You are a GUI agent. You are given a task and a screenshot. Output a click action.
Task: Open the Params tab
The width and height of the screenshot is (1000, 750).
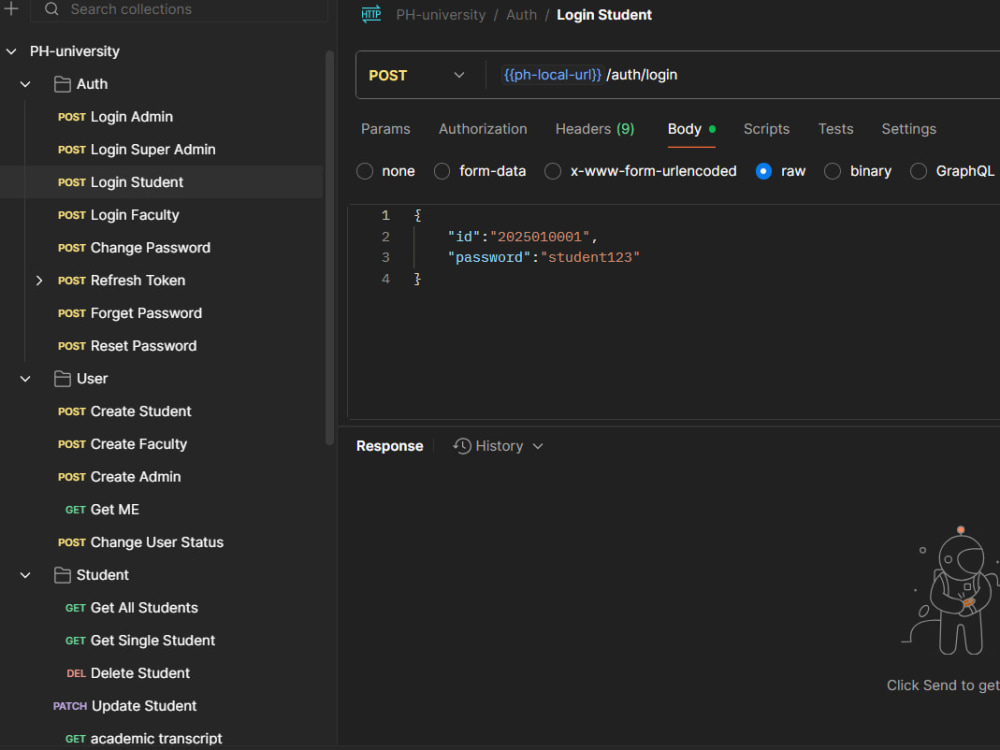[x=386, y=129]
